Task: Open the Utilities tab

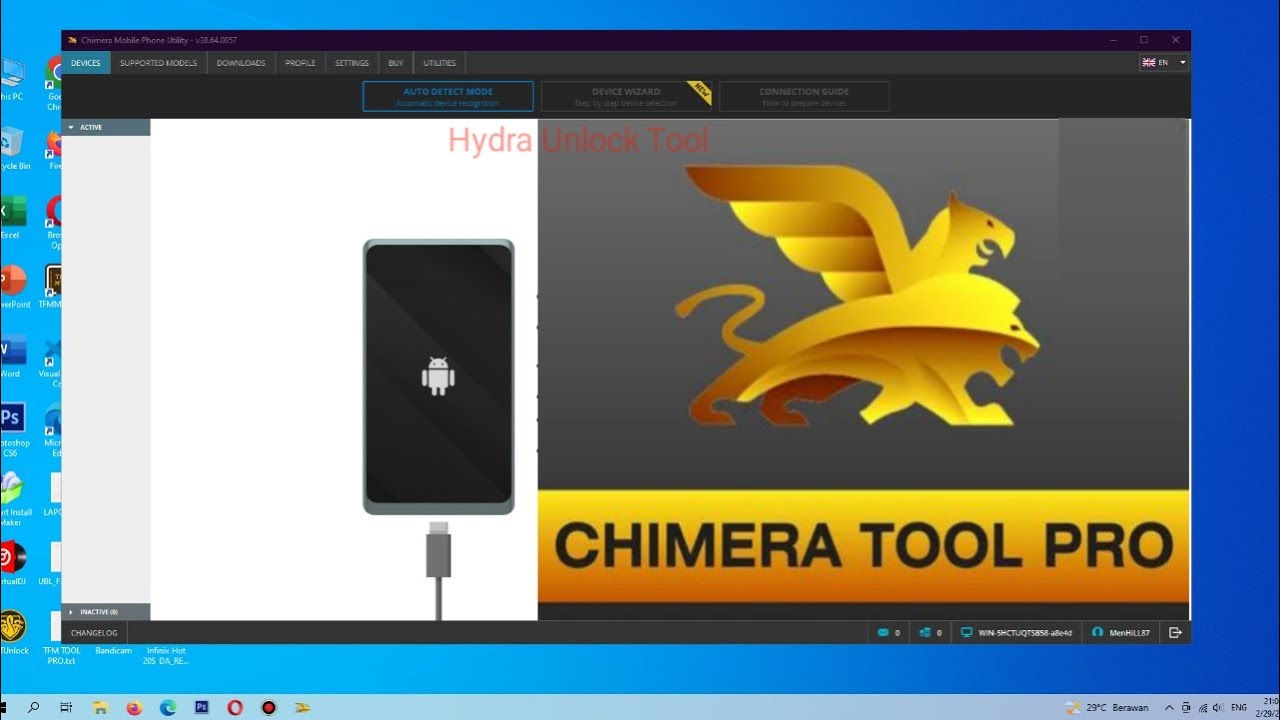Action: coord(439,63)
